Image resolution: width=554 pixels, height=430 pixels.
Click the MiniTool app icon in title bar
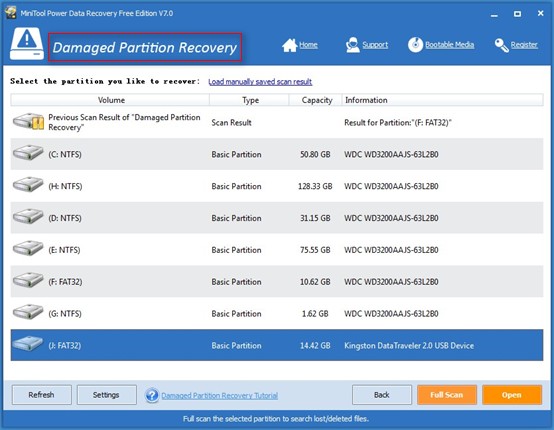(11, 13)
